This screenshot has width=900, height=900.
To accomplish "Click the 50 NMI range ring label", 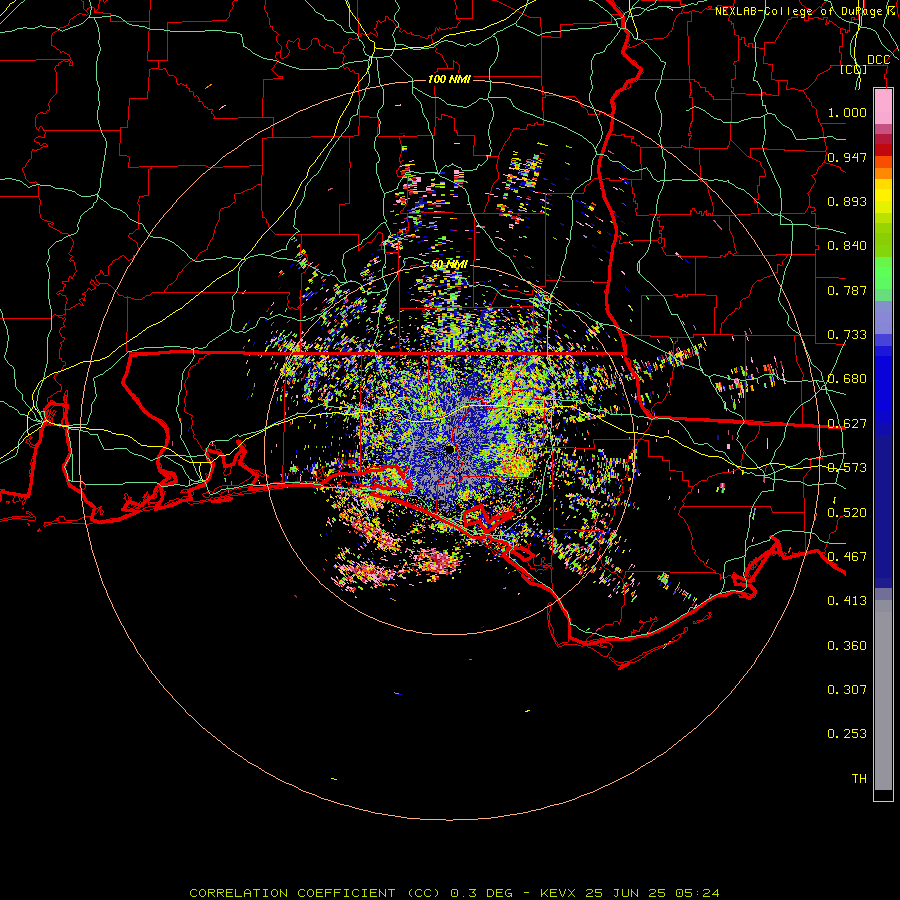I will click(x=449, y=265).
